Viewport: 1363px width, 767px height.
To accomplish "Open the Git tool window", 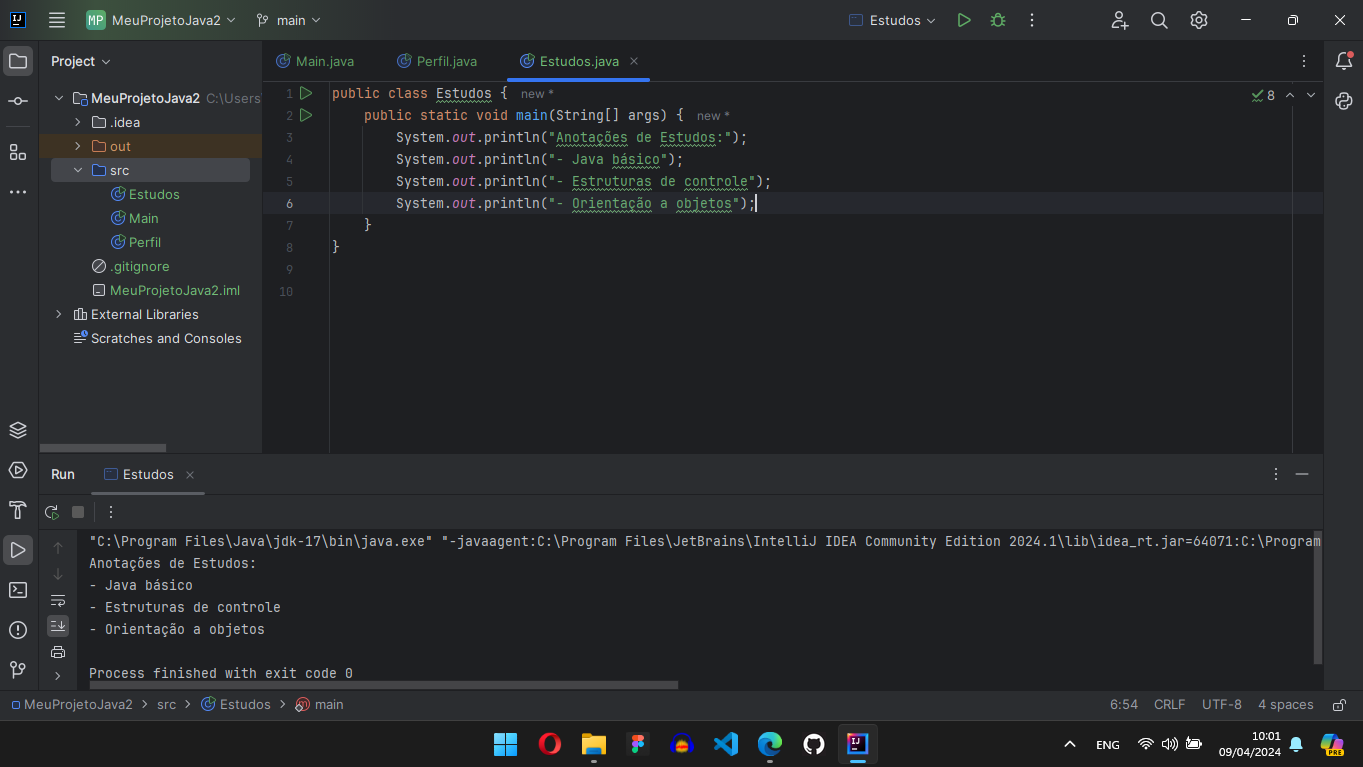I will (x=18, y=669).
